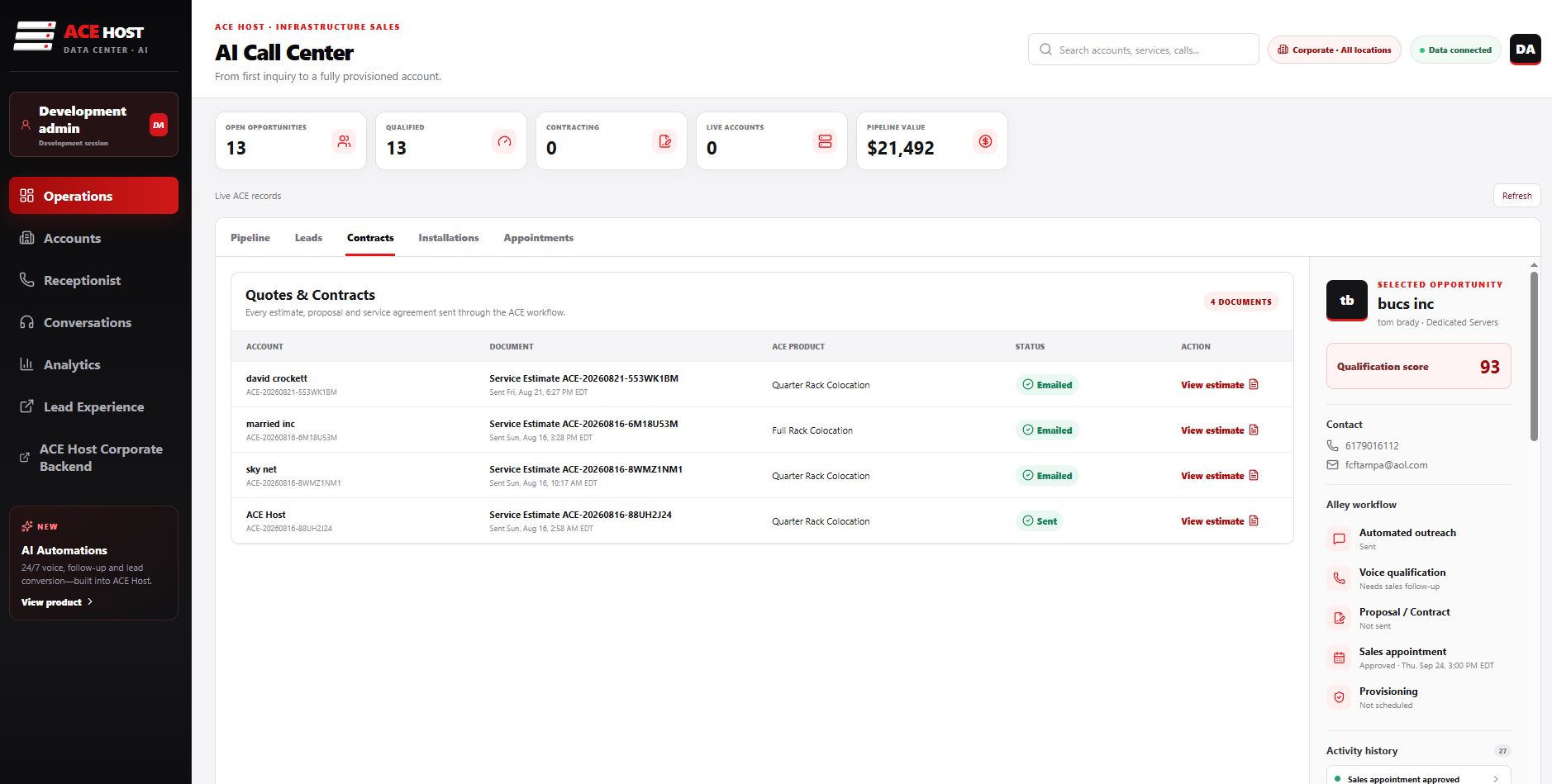
Task: Click the Lead Experience external link icon
Action: coord(26,406)
